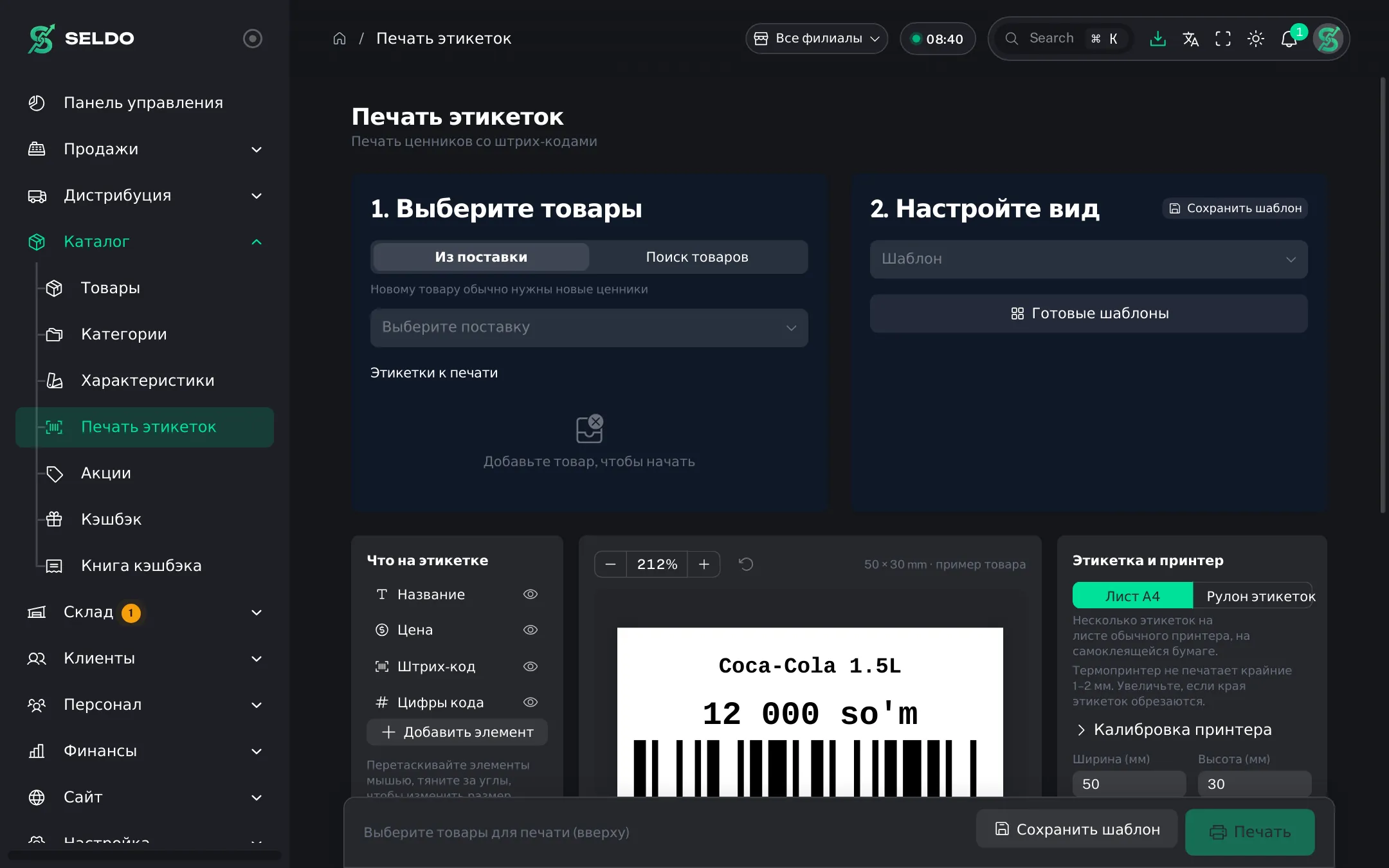Expand the Продажи sidebar section
Viewport: 1389px width, 868px height.
coord(144,149)
